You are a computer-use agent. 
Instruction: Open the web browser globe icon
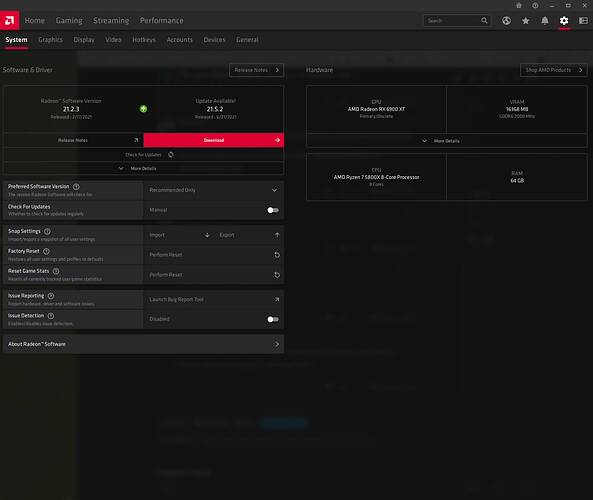(x=506, y=21)
